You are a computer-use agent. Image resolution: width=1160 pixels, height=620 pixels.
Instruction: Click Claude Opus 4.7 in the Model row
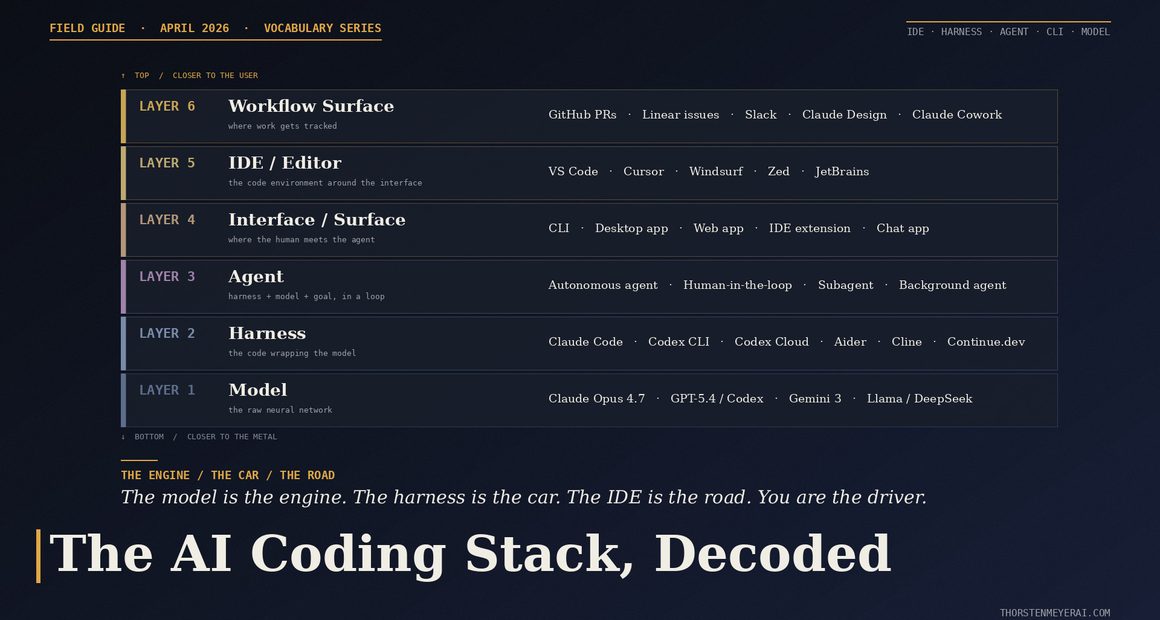596,399
